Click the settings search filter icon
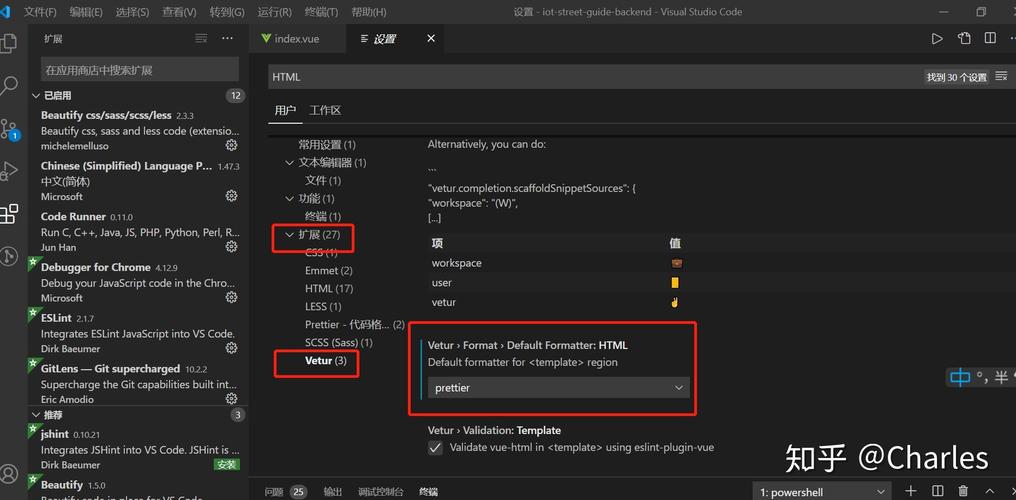This screenshot has height=500, width=1016. [1001, 76]
